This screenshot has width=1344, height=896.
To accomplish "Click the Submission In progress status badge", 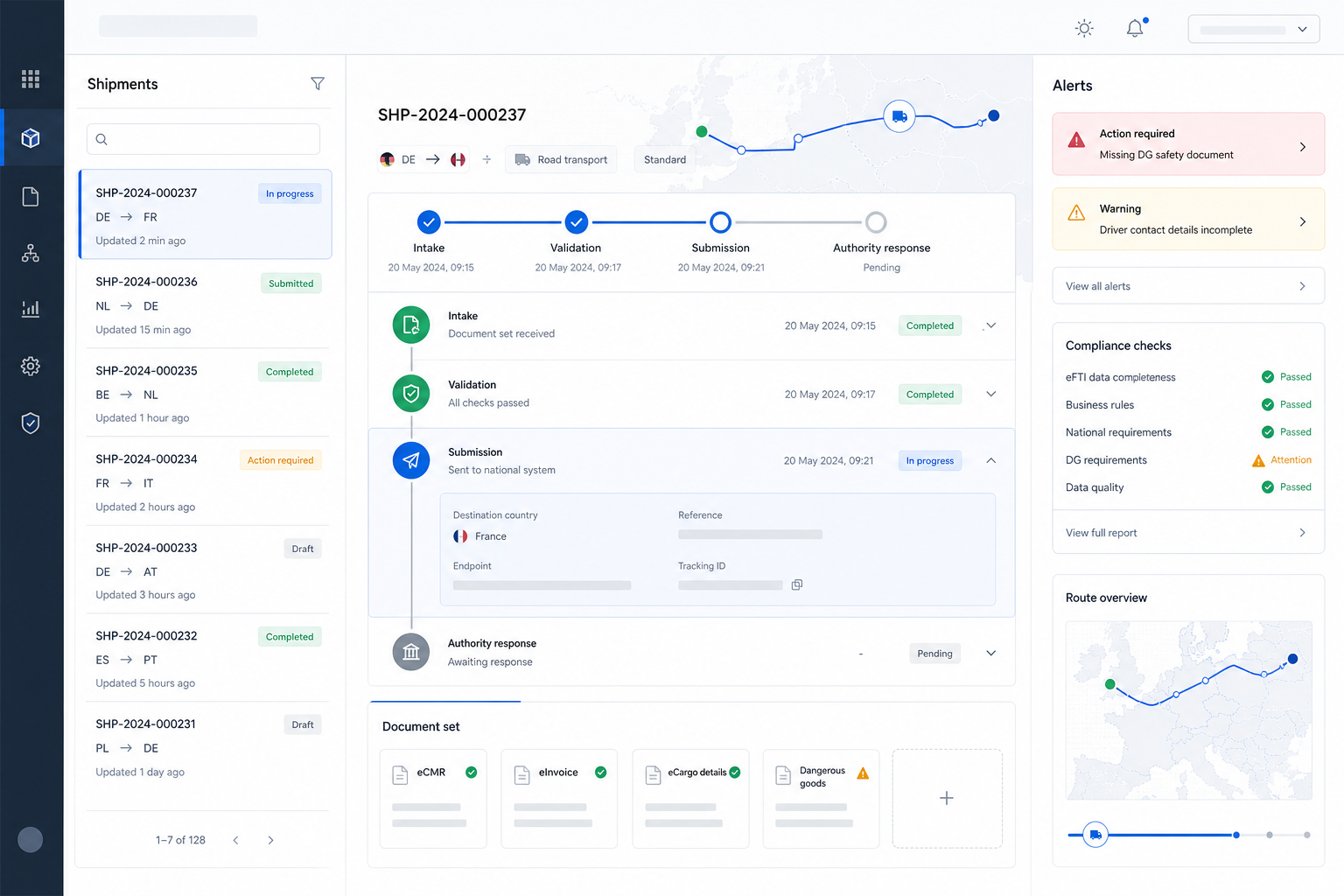I will tap(930, 460).
